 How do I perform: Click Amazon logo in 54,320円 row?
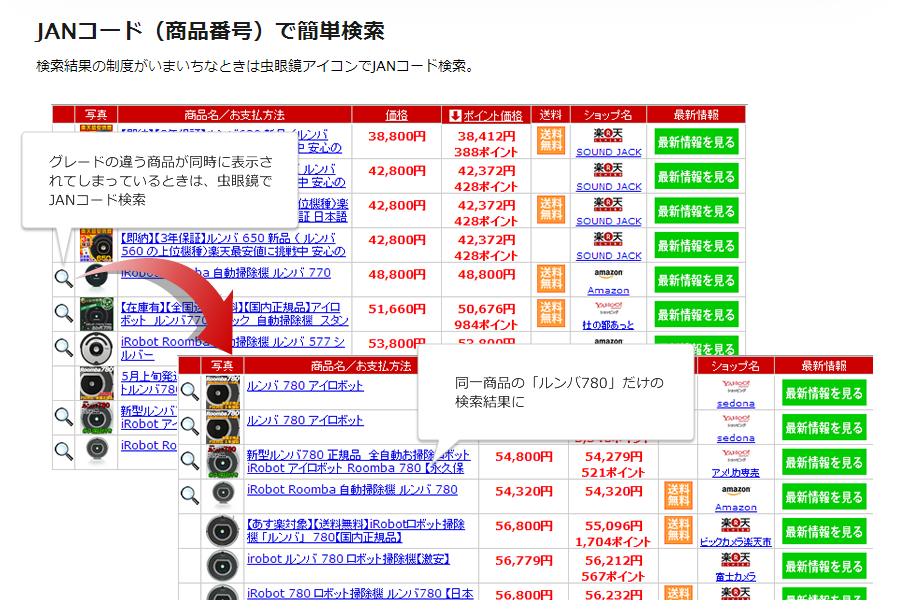(736, 490)
